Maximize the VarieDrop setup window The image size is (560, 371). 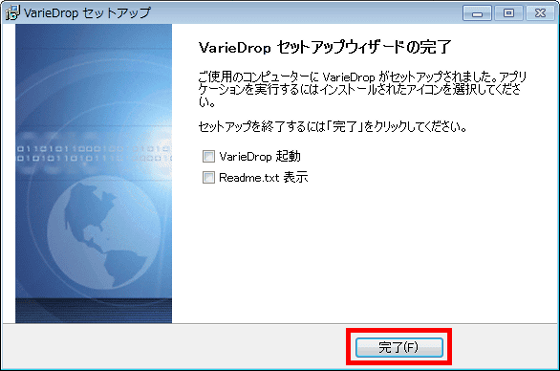coord(509,13)
